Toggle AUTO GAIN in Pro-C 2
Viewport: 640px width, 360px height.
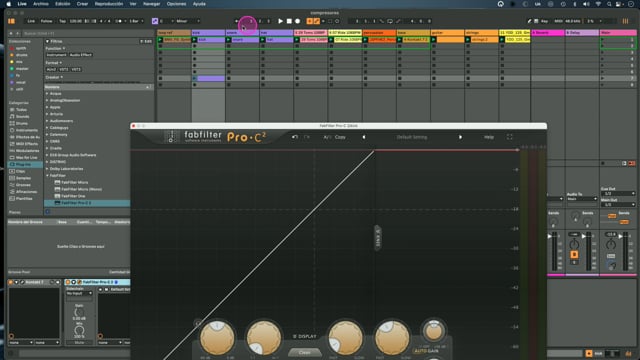tap(427, 351)
